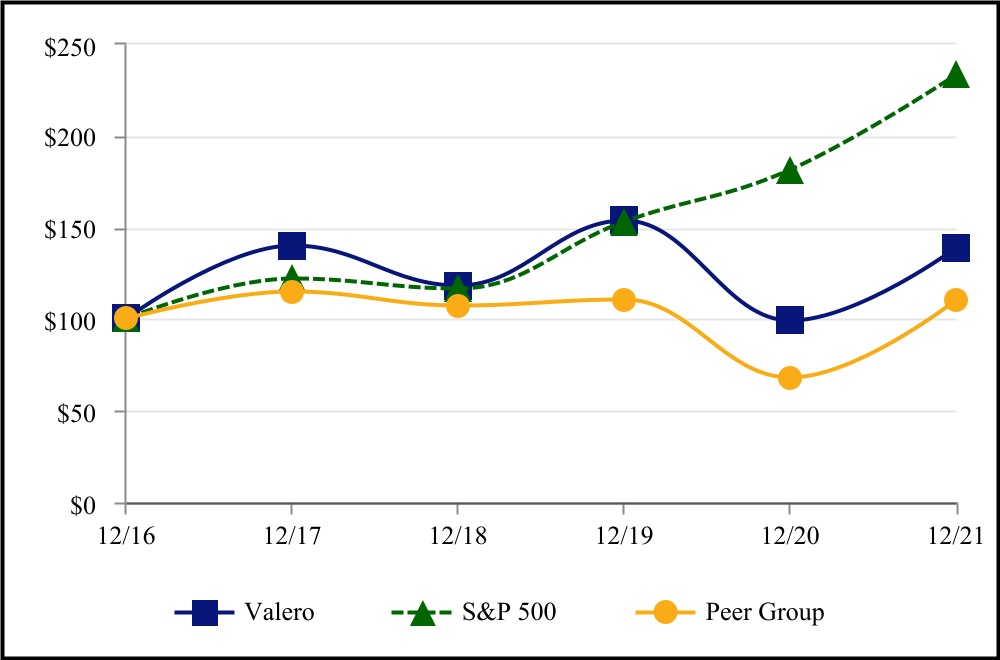This screenshot has width=1000, height=660.
Task: Select the Peer Group circle at 12/20
Action: pyautogui.click(x=790, y=378)
